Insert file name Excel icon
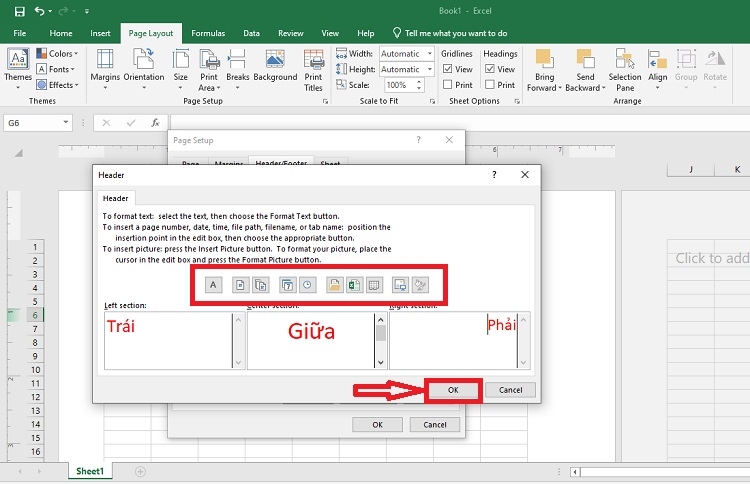 tap(354, 285)
